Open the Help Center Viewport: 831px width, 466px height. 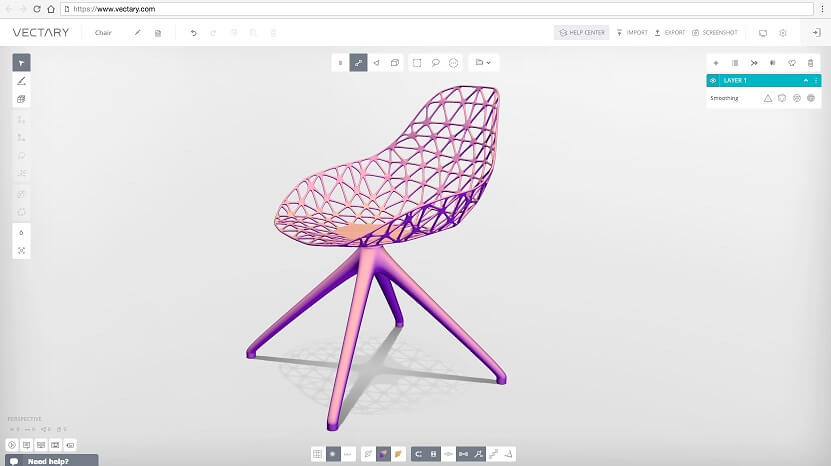(x=581, y=32)
